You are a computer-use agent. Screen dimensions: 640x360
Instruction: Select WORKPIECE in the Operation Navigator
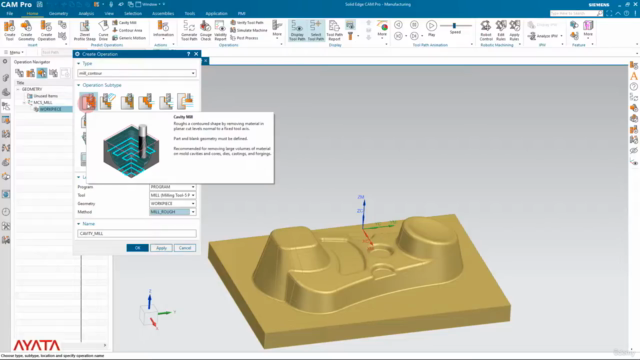(51, 109)
